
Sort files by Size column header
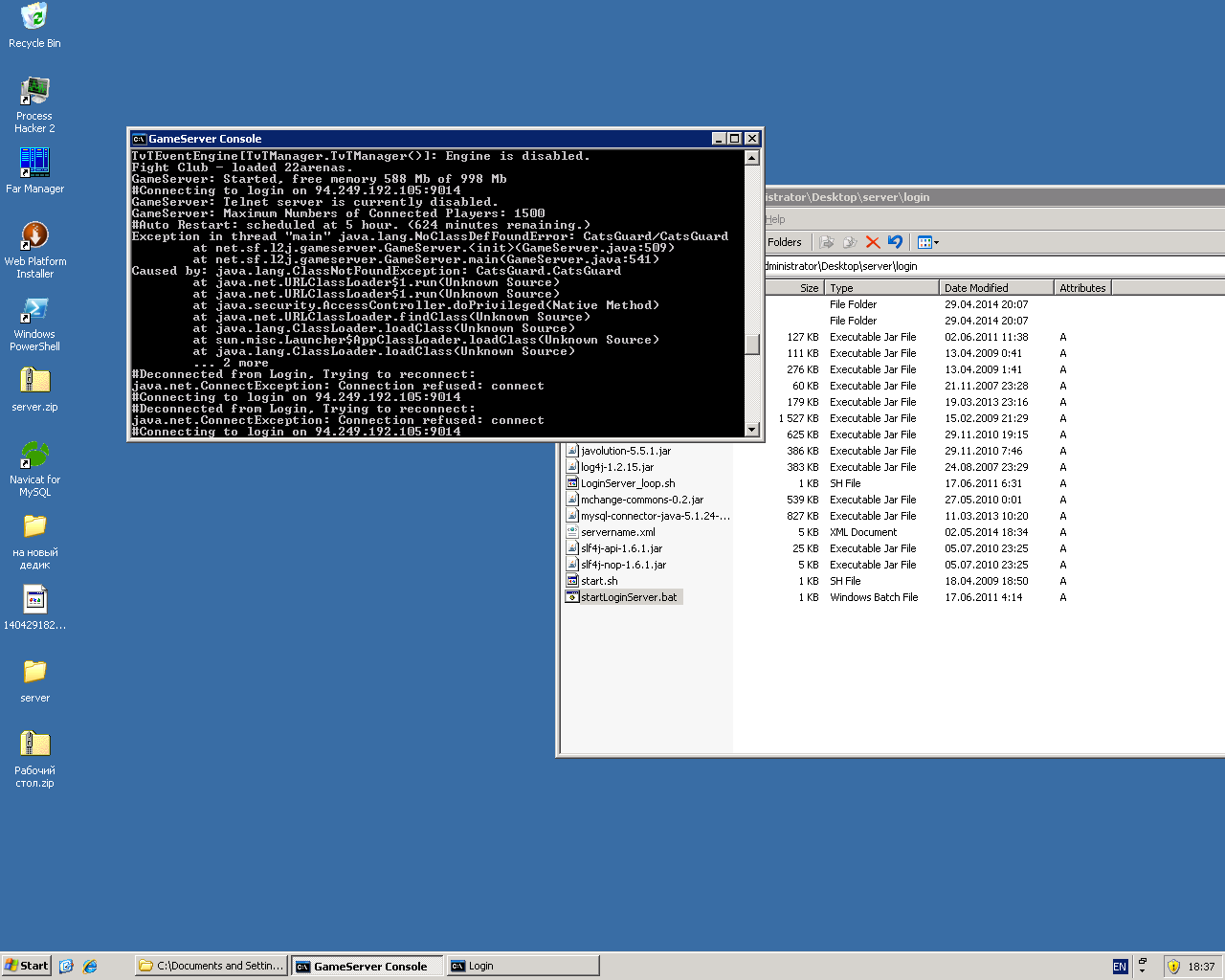(794, 287)
